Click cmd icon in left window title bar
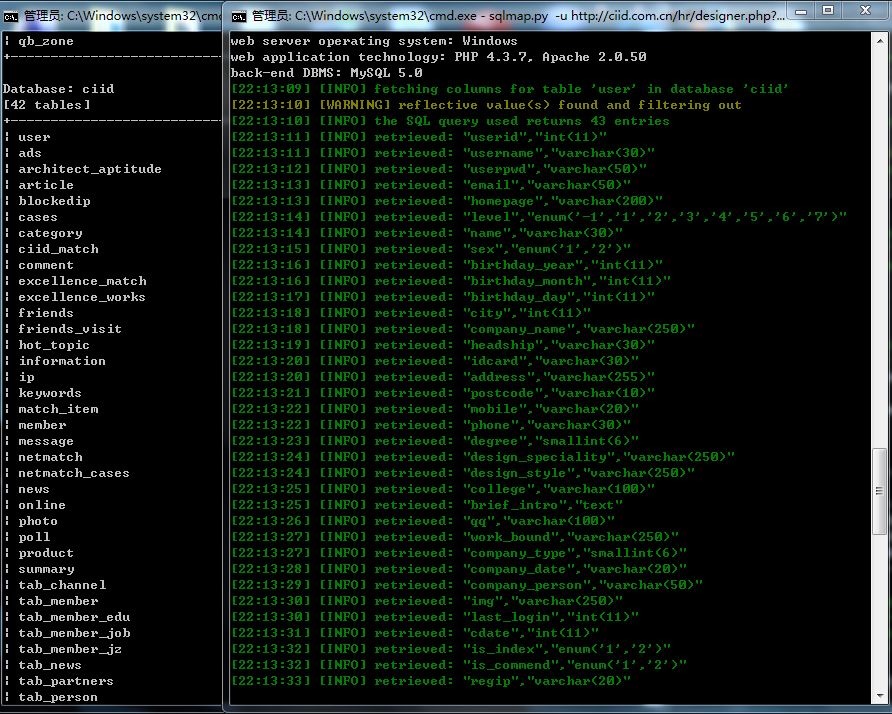 pyautogui.click(x=11, y=16)
